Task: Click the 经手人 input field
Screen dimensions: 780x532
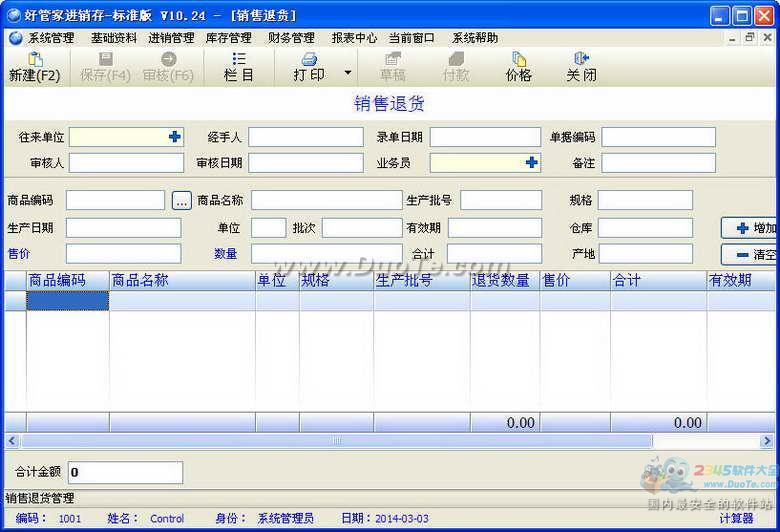Action: point(306,137)
